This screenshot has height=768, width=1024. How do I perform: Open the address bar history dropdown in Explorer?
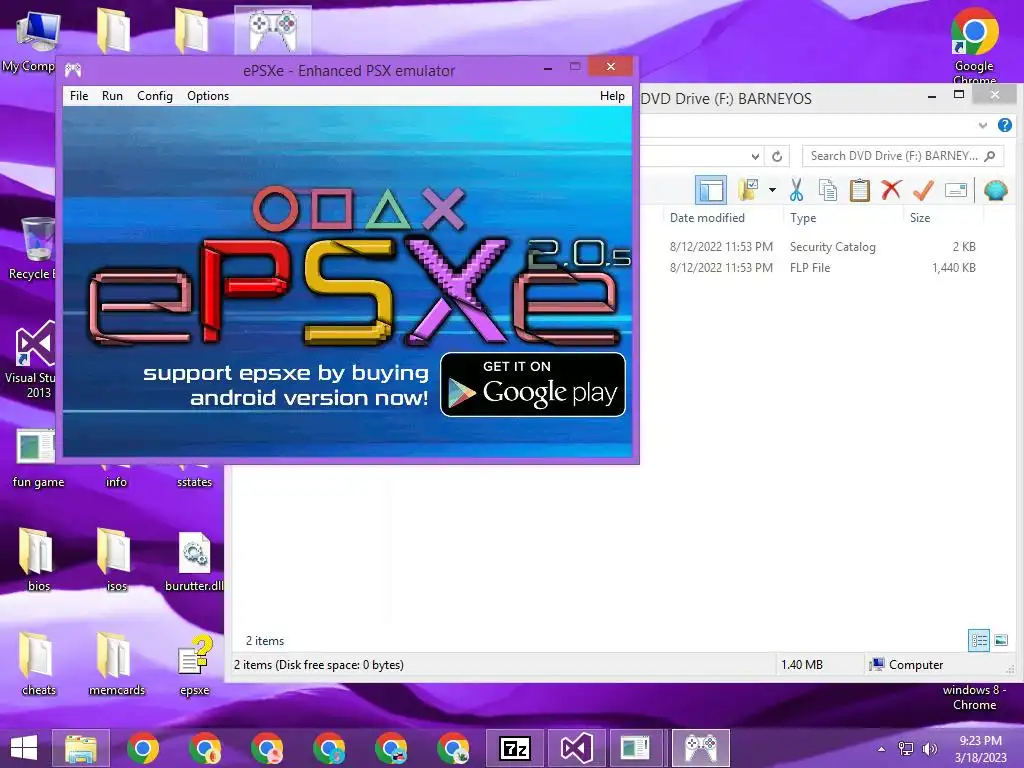pos(755,156)
